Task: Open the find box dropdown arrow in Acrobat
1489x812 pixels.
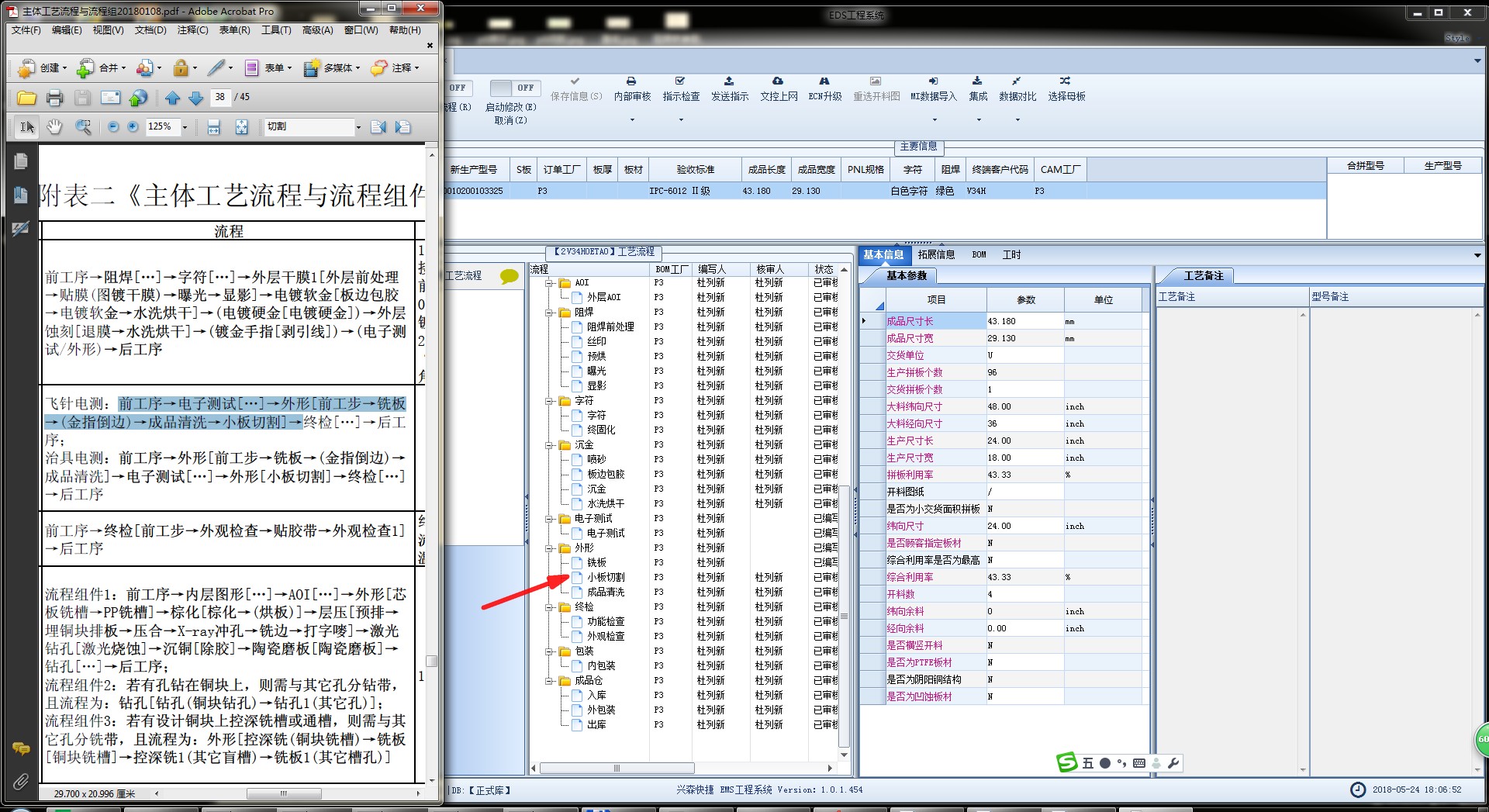Action: point(358,126)
